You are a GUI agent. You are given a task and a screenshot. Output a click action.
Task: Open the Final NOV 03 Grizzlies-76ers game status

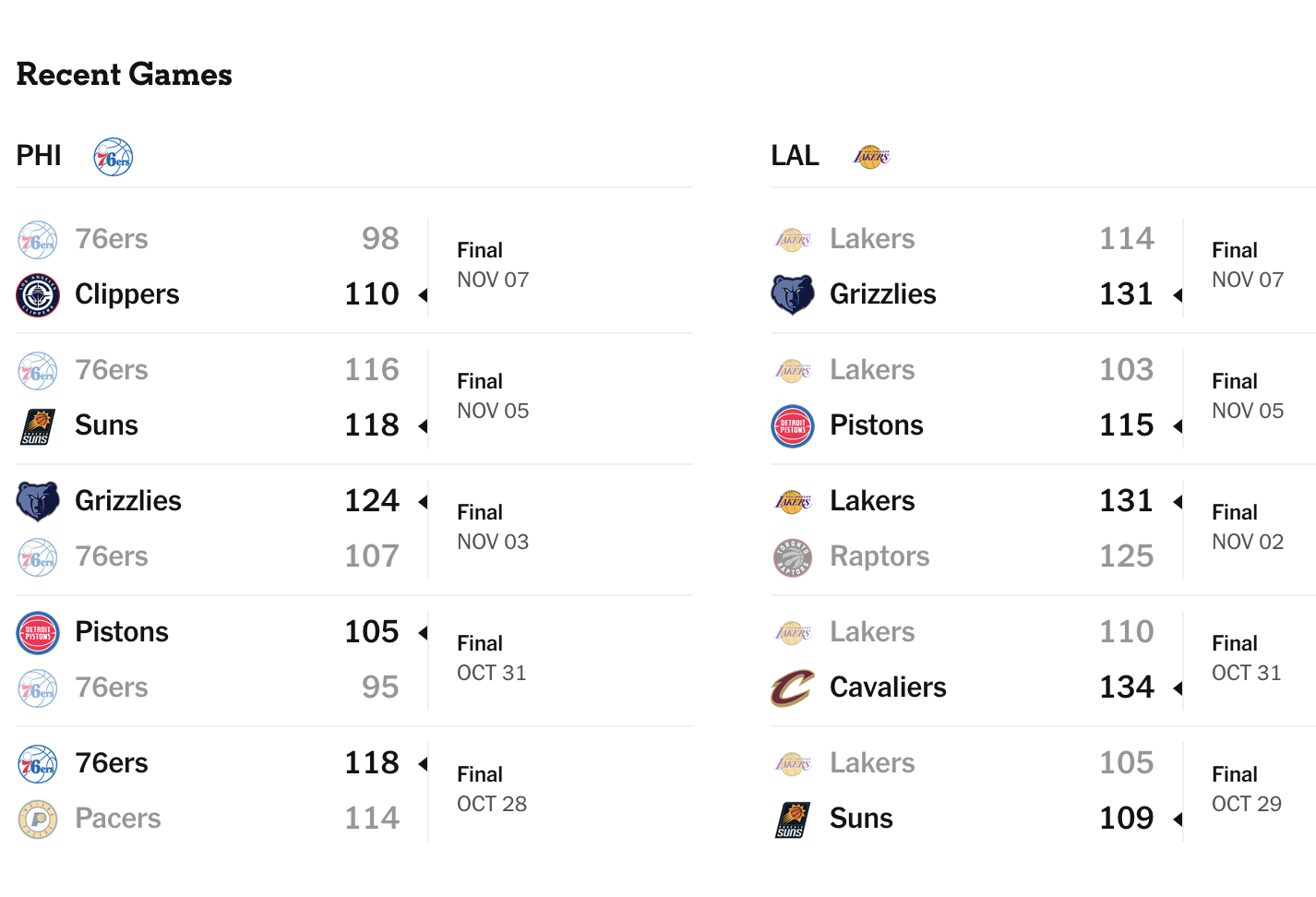point(493,527)
